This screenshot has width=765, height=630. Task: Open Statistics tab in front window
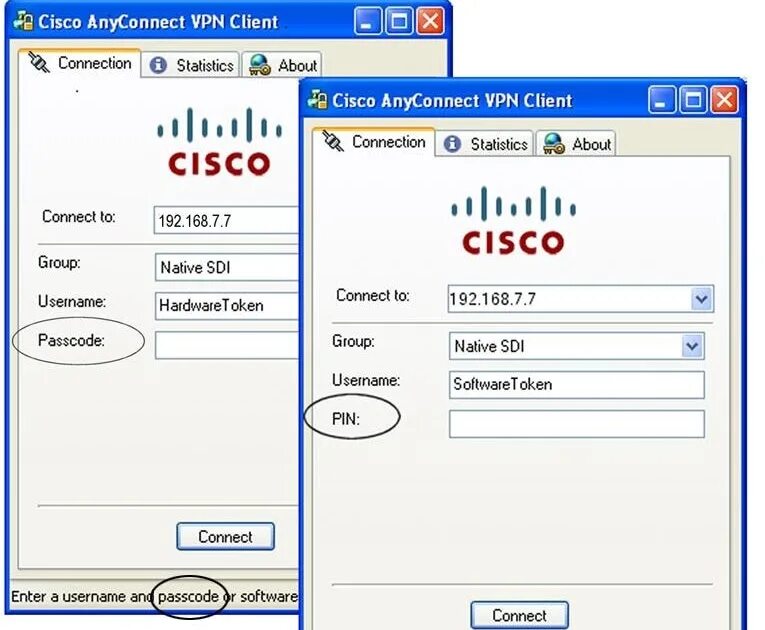click(x=484, y=144)
